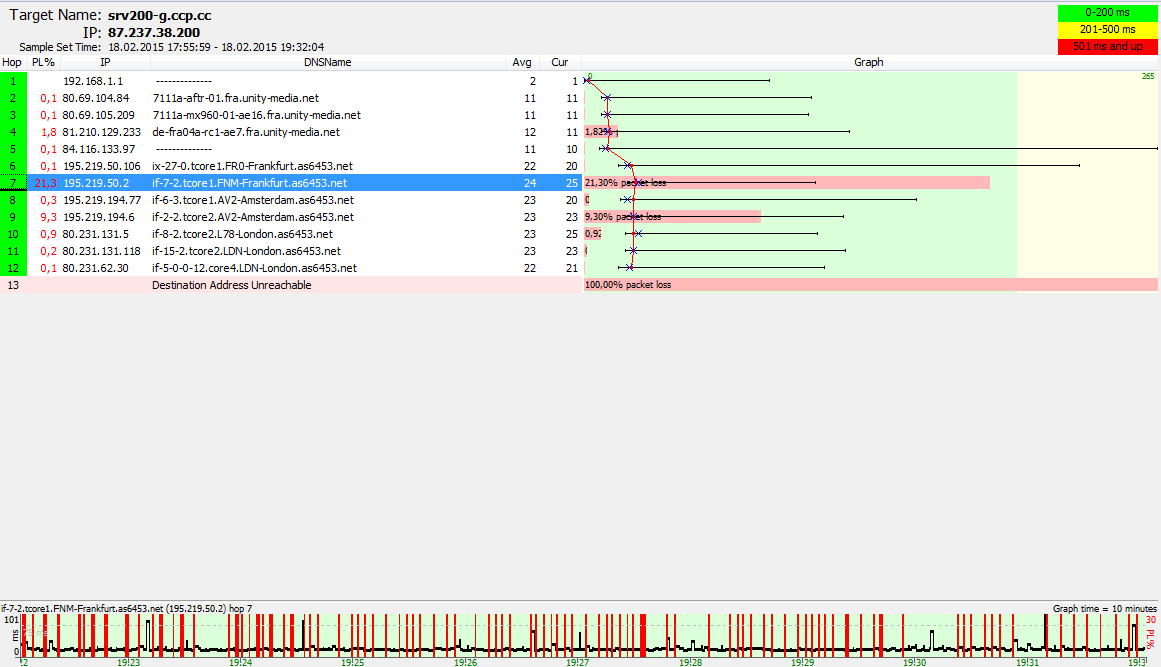Click the Cur column header
This screenshot has width=1161, height=667.
tap(560, 62)
